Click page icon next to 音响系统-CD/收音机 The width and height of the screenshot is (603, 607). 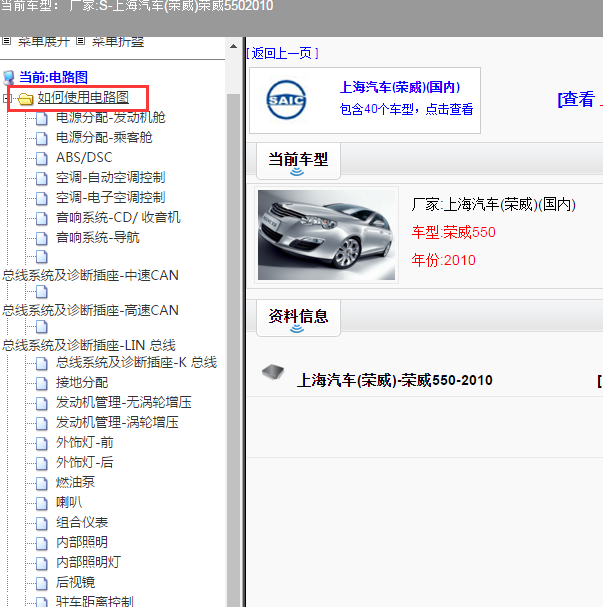(x=42, y=218)
